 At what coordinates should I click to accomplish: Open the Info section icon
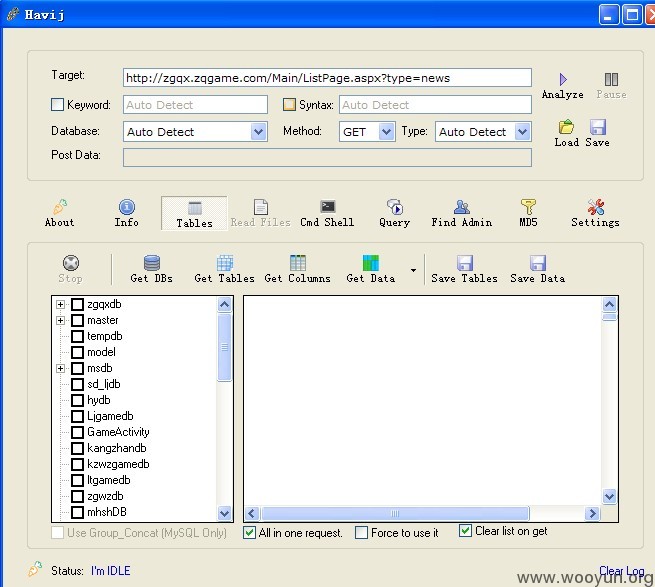[x=127, y=207]
